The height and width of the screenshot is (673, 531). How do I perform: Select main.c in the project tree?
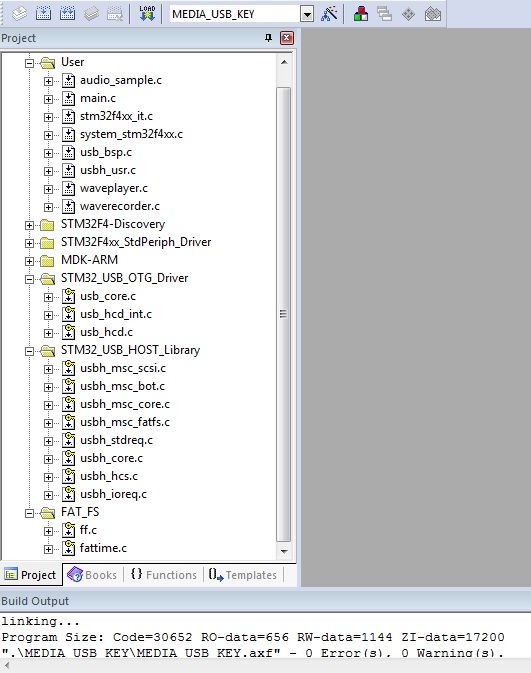98,98
